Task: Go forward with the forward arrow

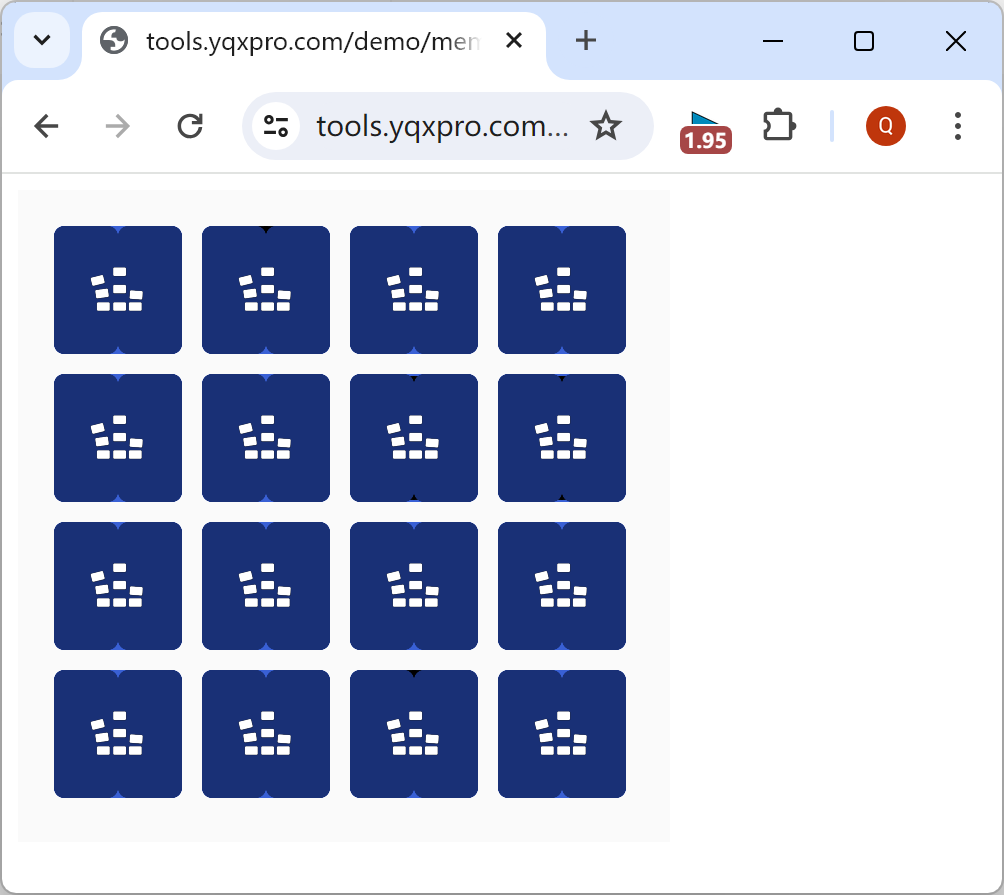Action: pyautogui.click(x=118, y=126)
